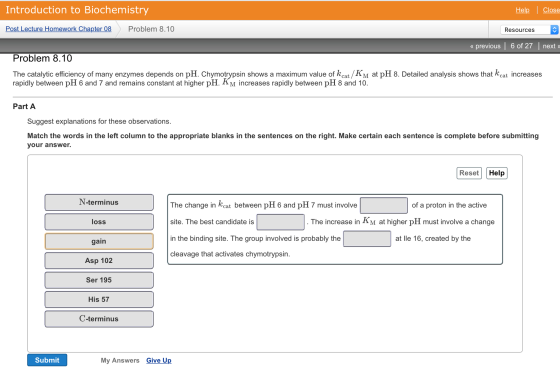Submit the answer

coord(47,360)
